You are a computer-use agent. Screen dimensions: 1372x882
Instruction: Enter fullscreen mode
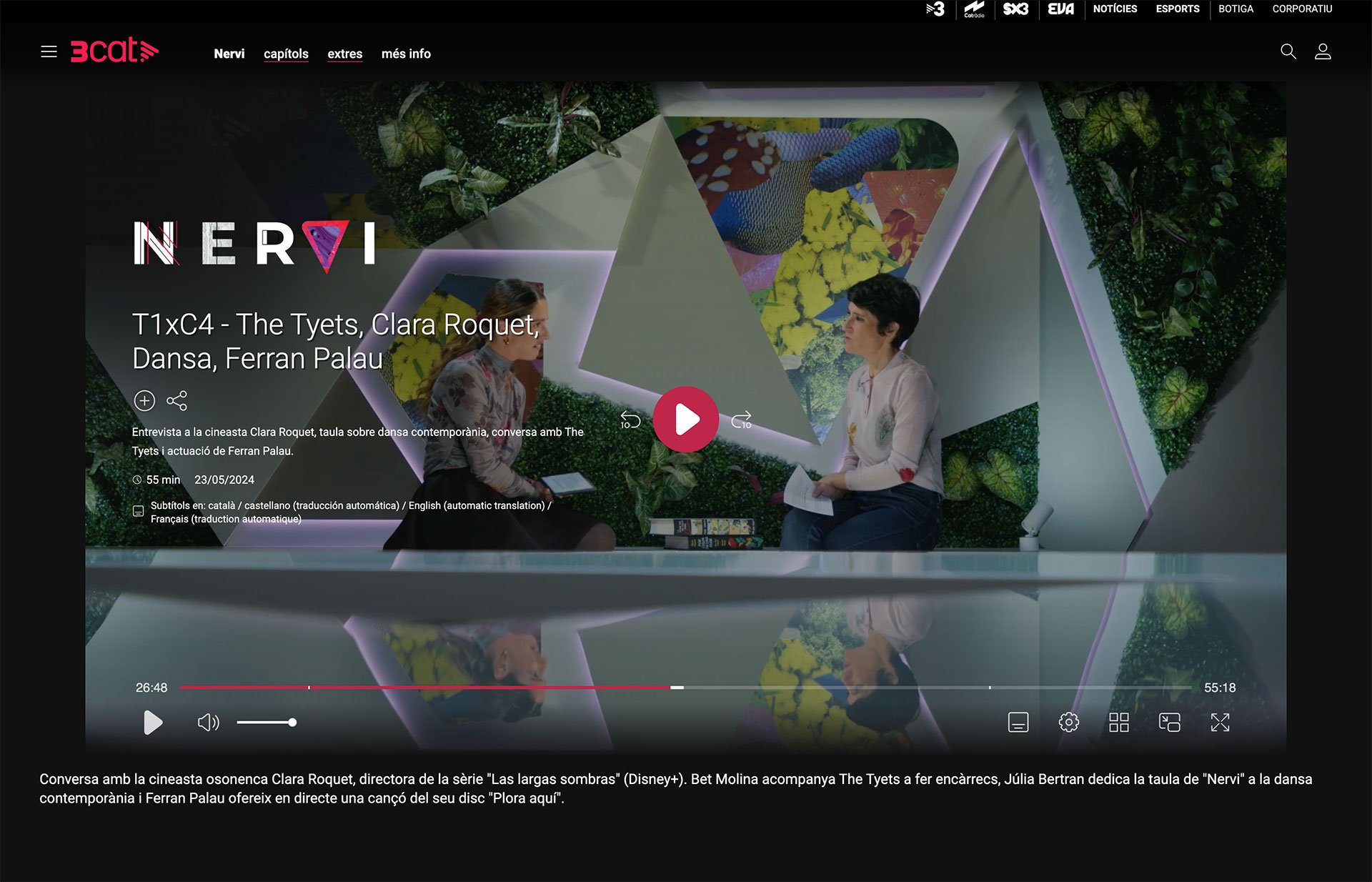click(1220, 723)
